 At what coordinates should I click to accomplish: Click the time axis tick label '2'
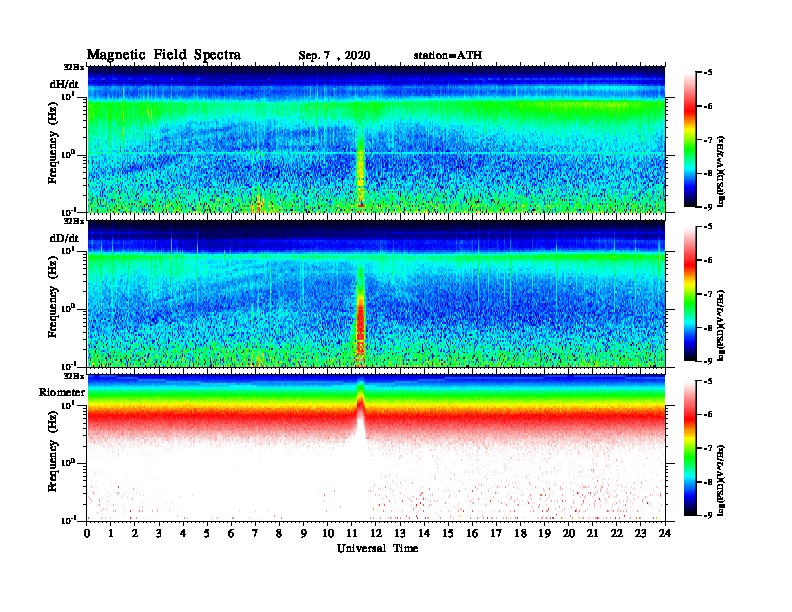[135, 534]
